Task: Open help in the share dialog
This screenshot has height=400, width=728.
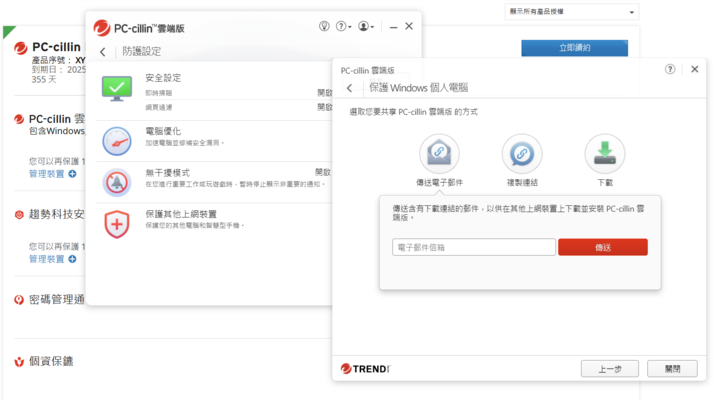Action: pyautogui.click(x=670, y=69)
